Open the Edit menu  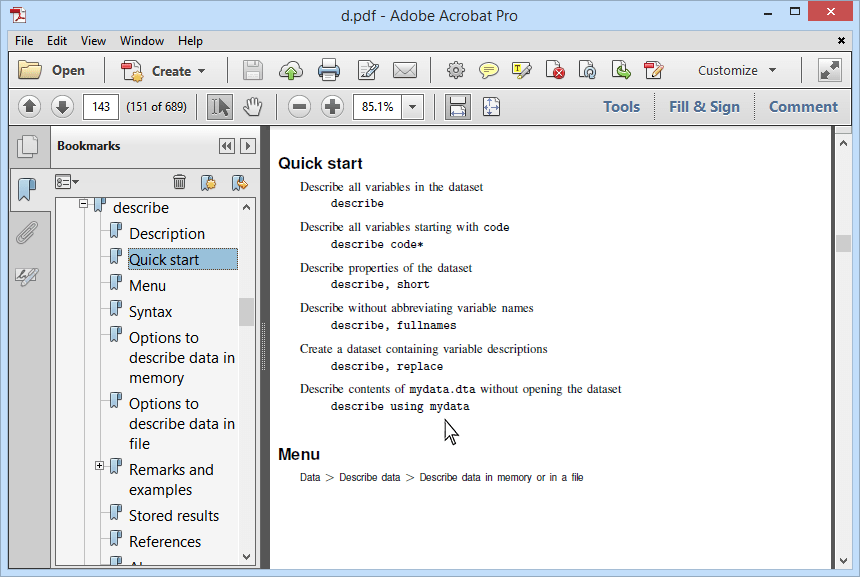pos(56,41)
